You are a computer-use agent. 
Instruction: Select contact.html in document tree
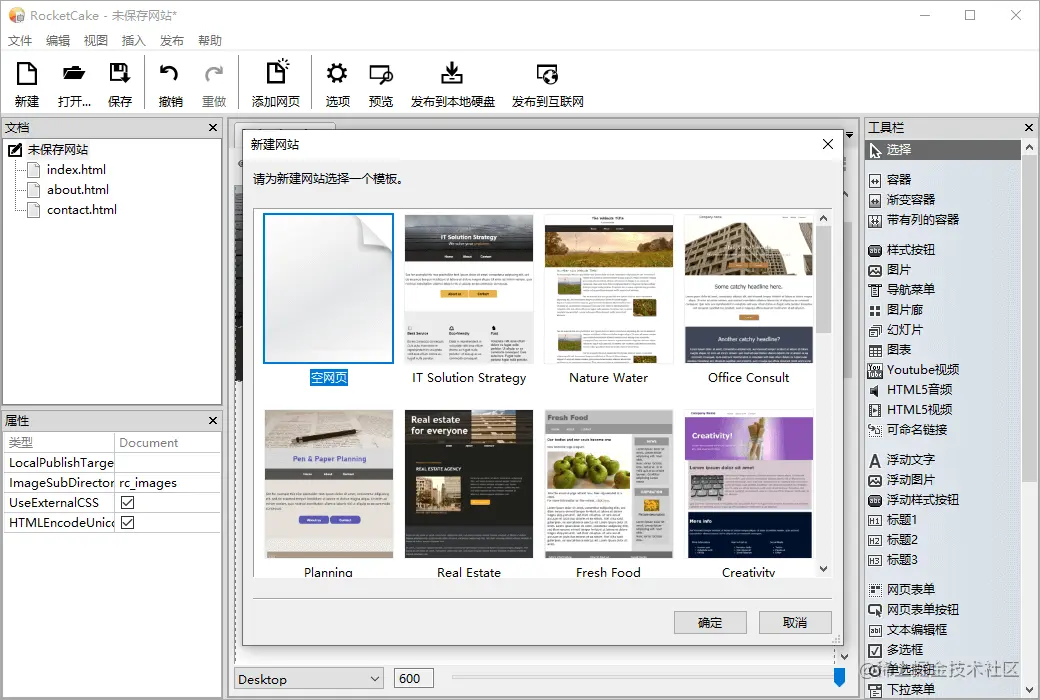[82, 210]
